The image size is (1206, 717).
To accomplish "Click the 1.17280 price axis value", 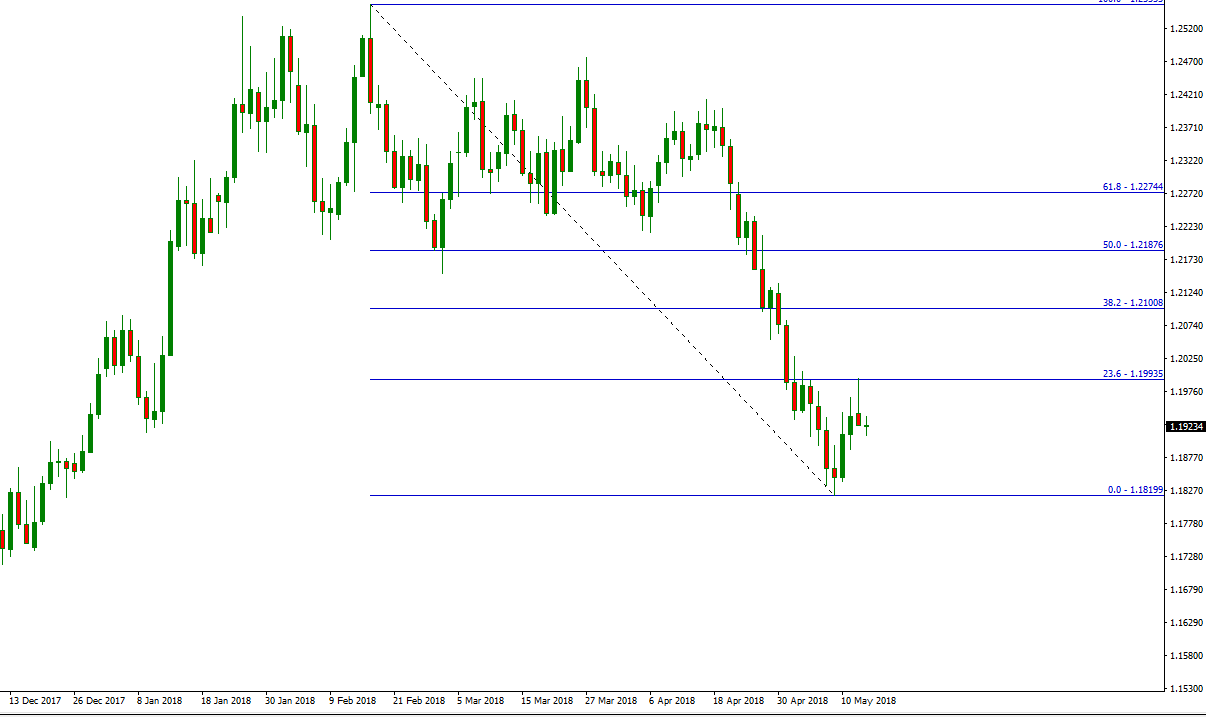I will tap(1186, 556).
